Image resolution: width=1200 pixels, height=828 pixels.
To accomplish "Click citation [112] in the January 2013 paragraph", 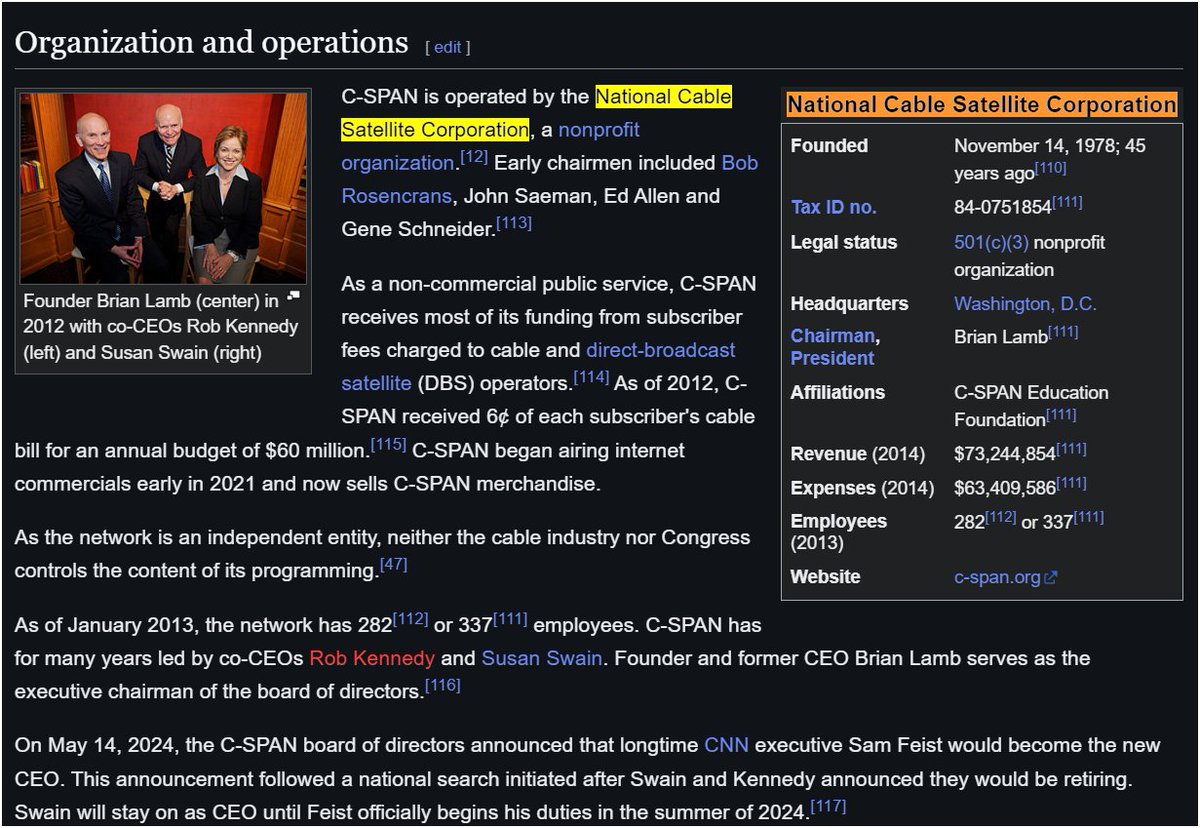I will [x=410, y=619].
